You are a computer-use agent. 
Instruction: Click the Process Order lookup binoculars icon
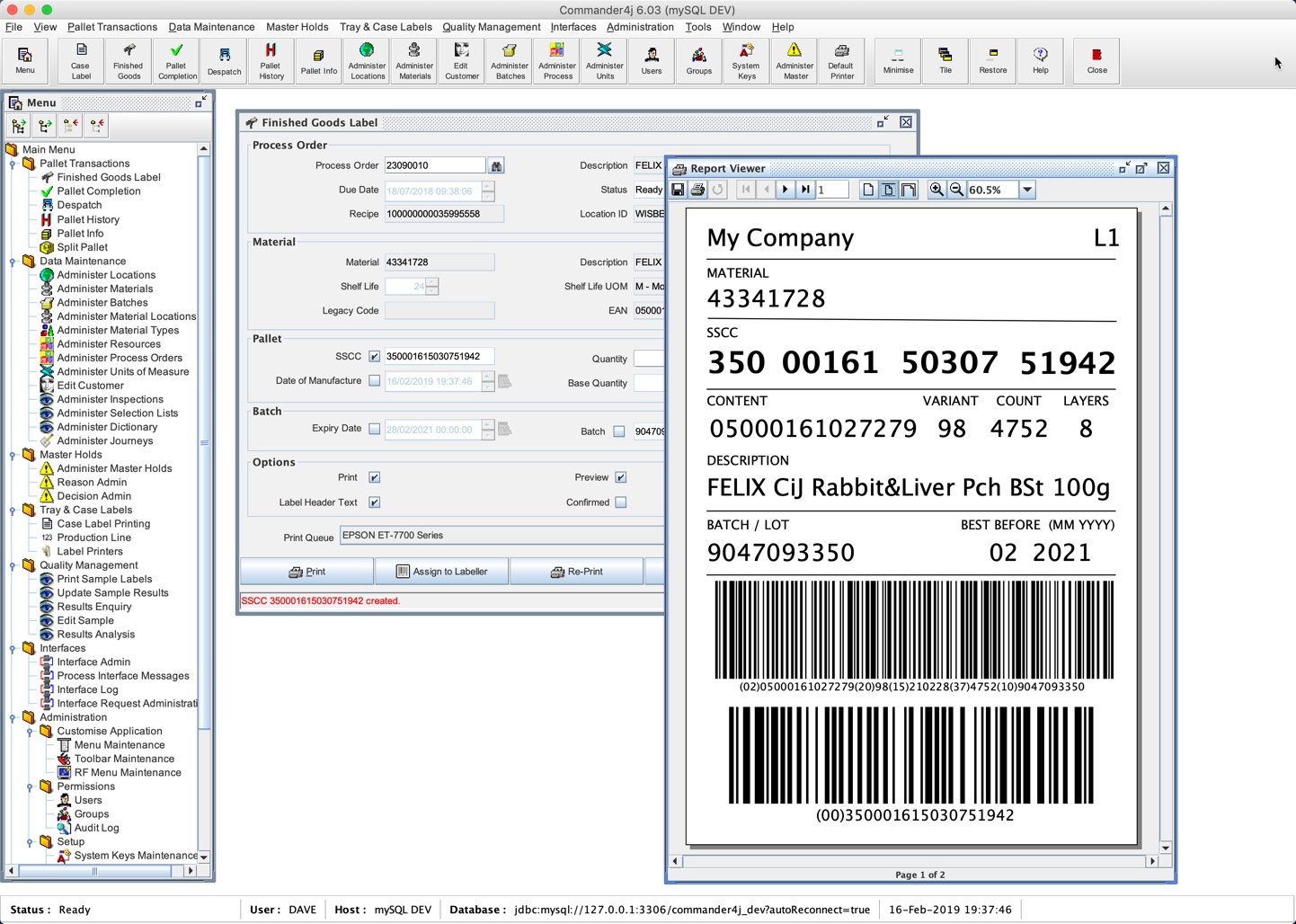496,166
